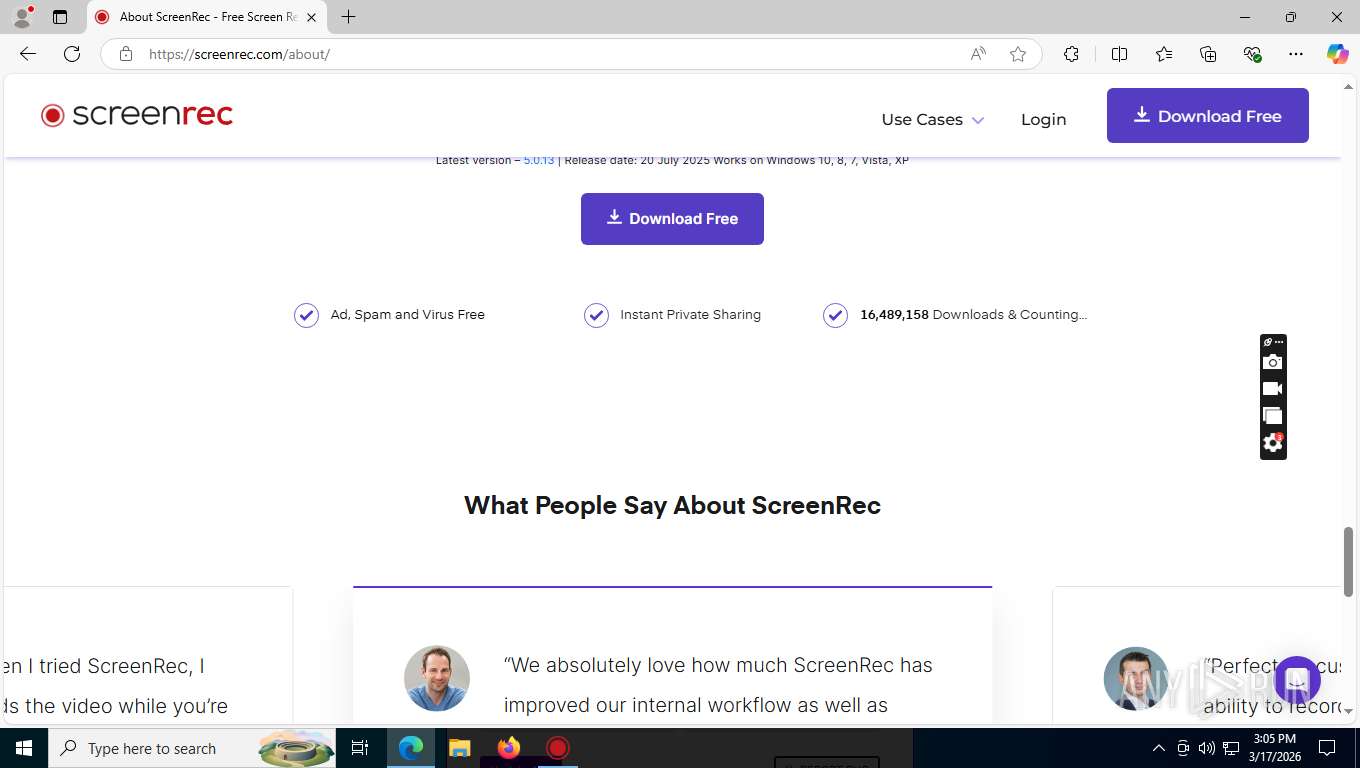Expand the Use Cases dropdown menu

[932, 119]
